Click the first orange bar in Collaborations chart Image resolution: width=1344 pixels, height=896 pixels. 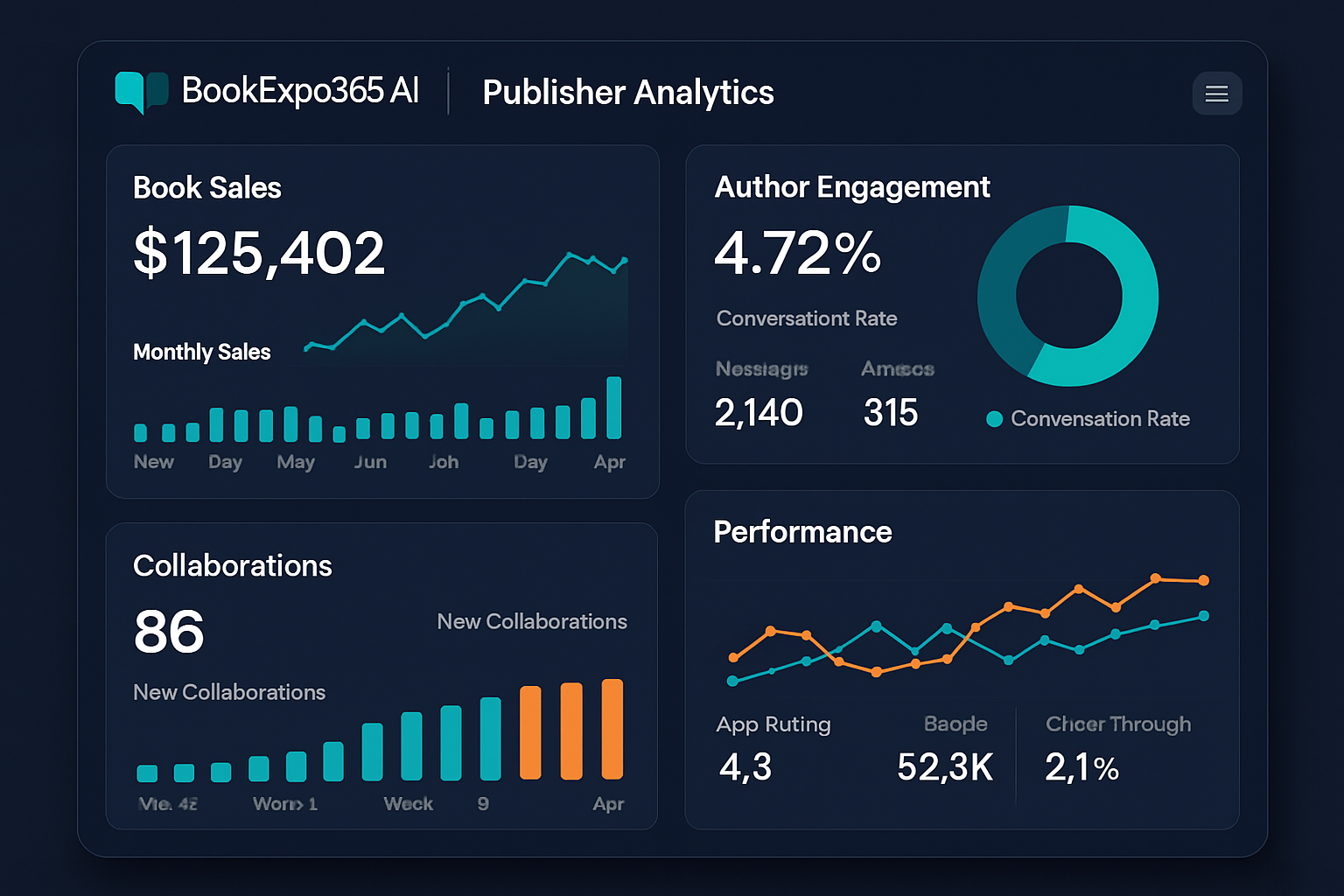coord(530,731)
